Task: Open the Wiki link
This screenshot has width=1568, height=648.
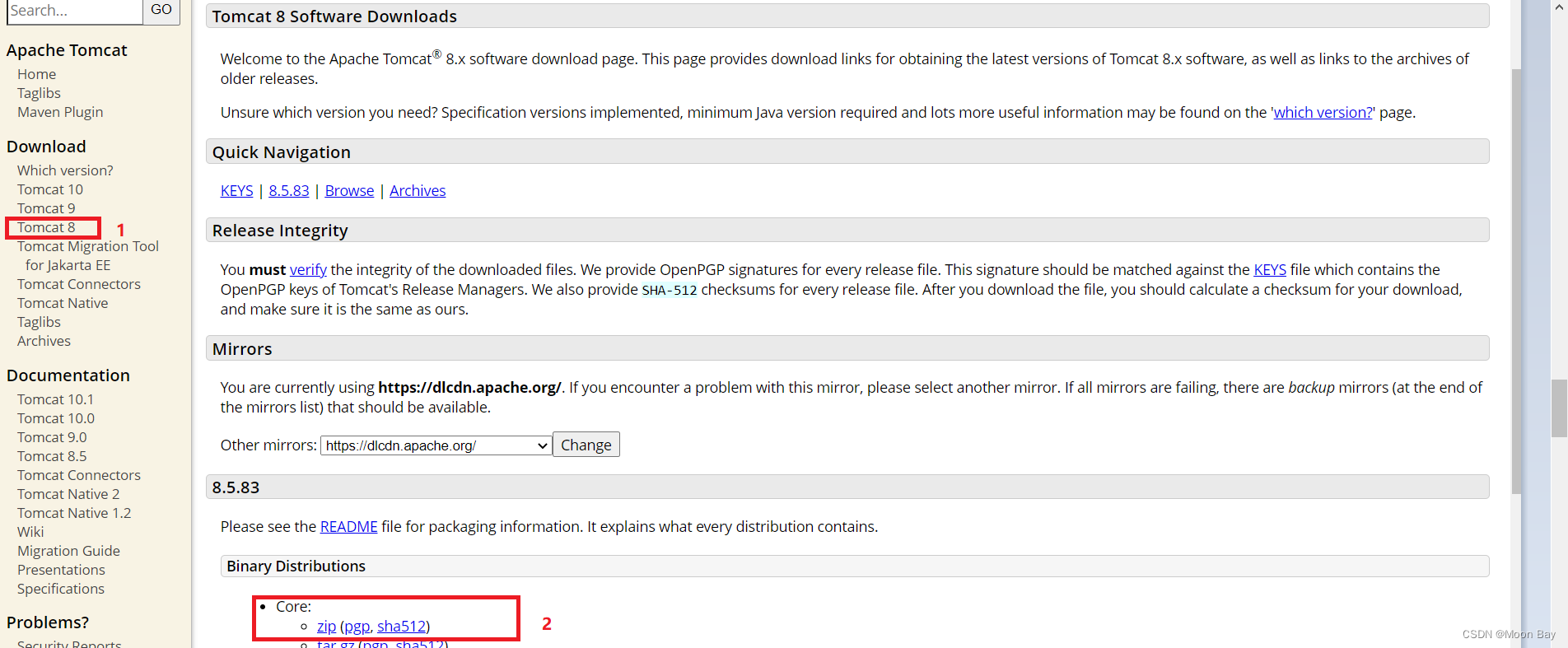Action: [x=30, y=532]
